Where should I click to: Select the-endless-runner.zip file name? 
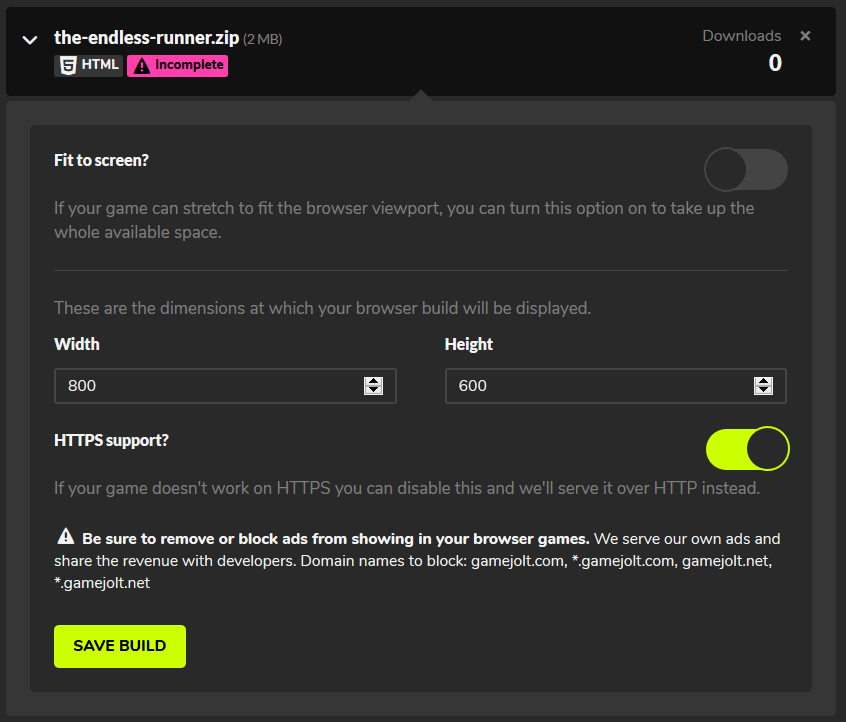[146, 39]
